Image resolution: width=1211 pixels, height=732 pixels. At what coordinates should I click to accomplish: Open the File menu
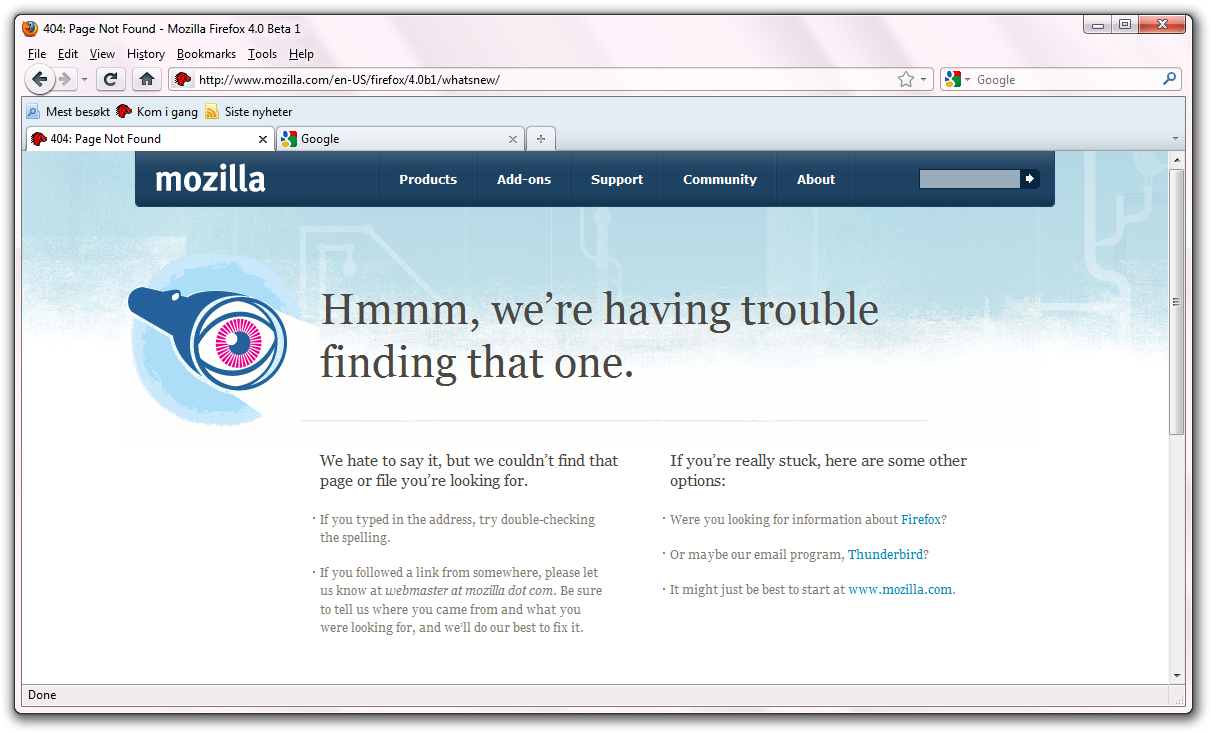37,54
